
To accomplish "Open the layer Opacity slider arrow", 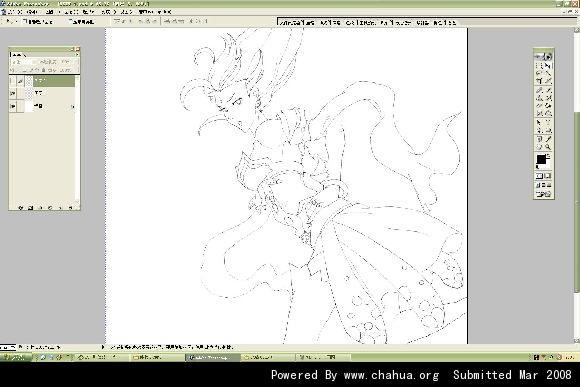I will click(76, 62).
